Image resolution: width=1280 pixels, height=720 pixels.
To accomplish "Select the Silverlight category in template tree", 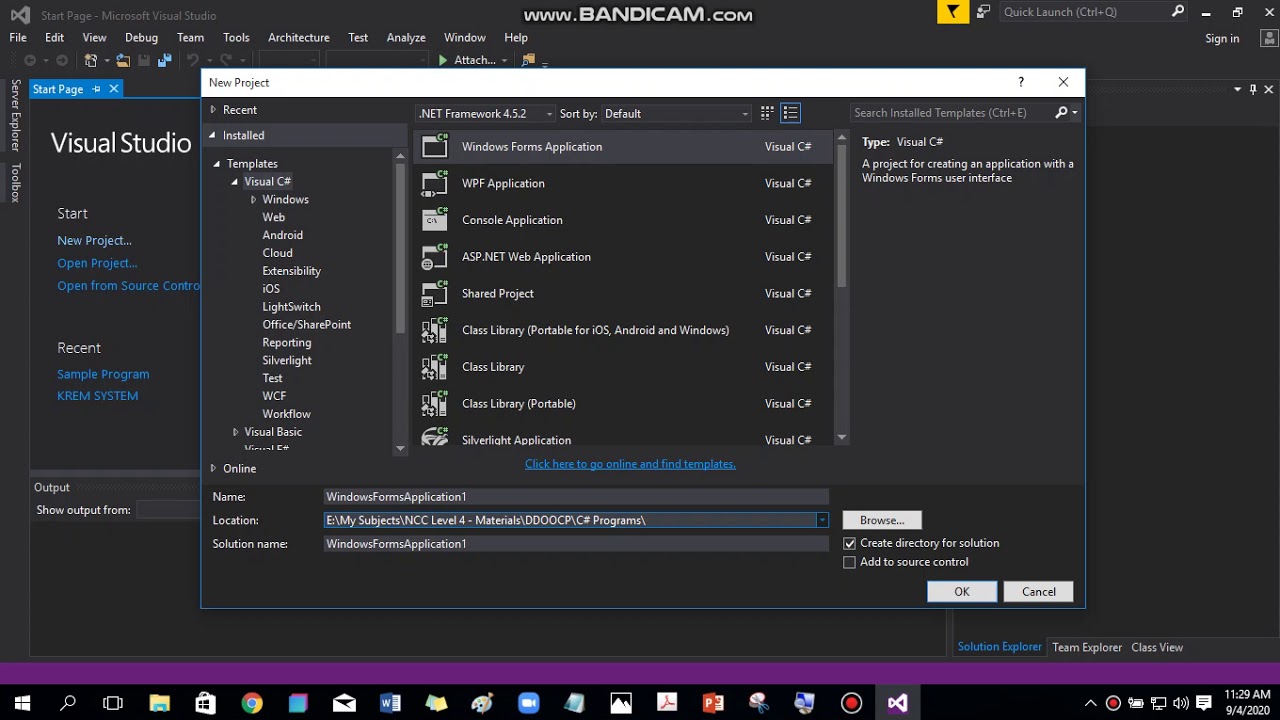I will 287,360.
